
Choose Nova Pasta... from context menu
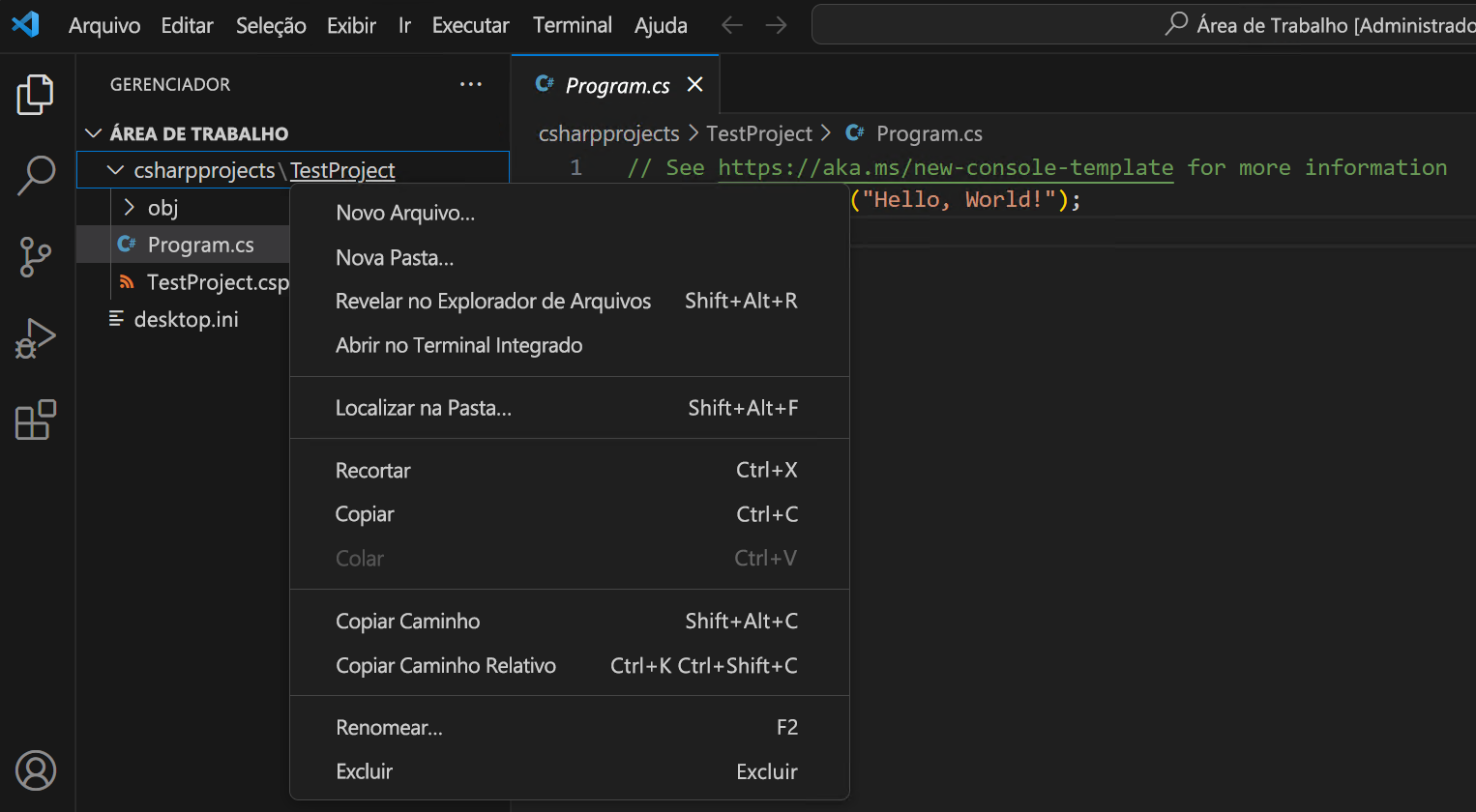pos(570,257)
